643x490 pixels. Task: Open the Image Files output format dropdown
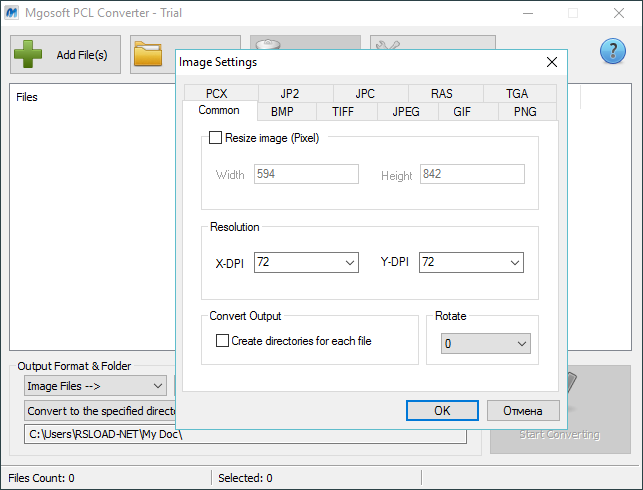point(95,385)
